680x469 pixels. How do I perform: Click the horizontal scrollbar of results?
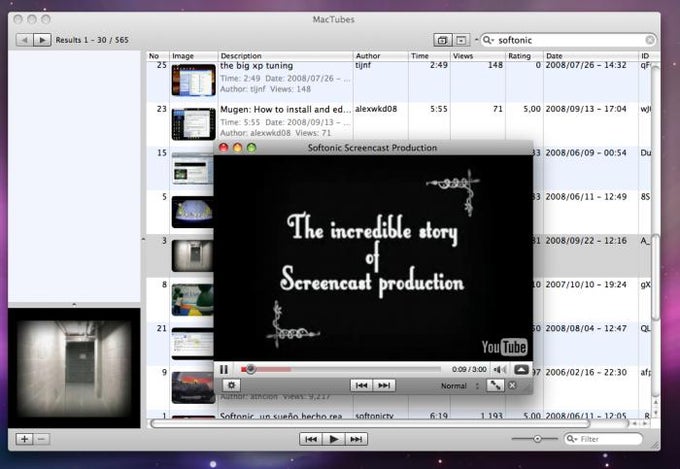pyautogui.click(x=370, y=423)
